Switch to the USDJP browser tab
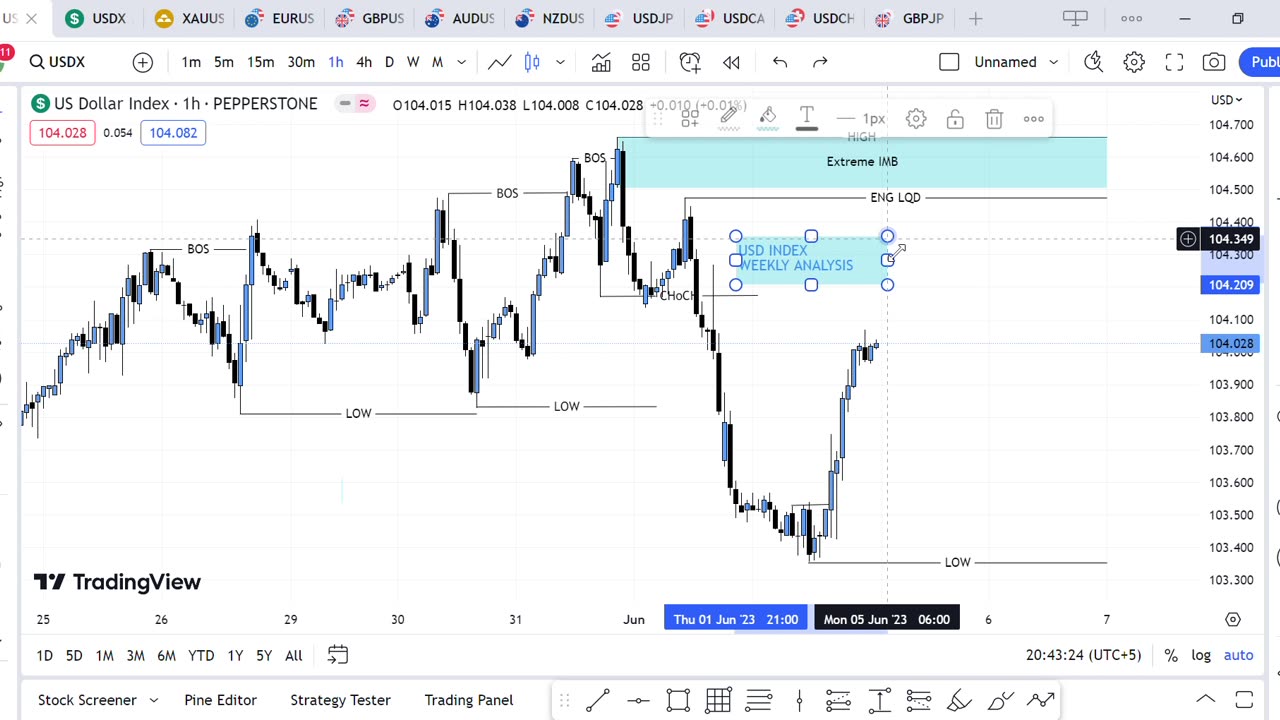1280x720 pixels. click(x=640, y=18)
